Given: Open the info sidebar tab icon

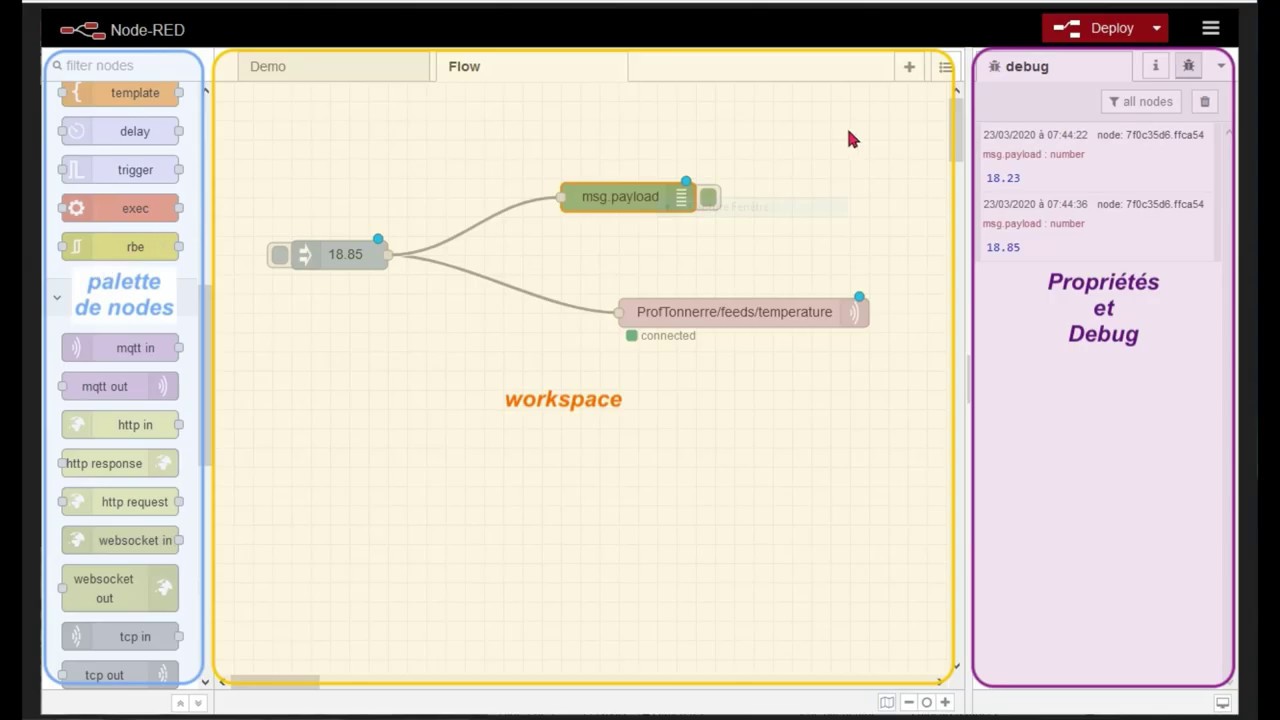Looking at the screenshot, I should point(1155,66).
